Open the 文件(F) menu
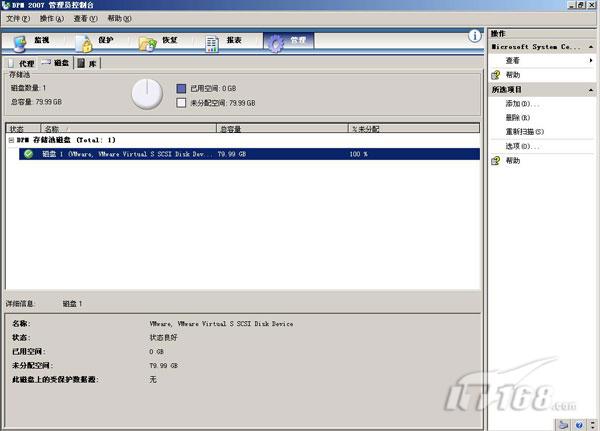The height and width of the screenshot is (431, 600). (x=18, y=18)
